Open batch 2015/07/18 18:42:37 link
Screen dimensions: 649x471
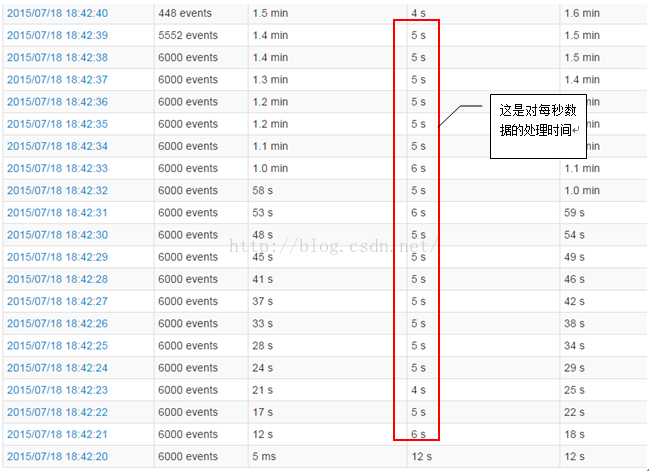click(58, 80)
